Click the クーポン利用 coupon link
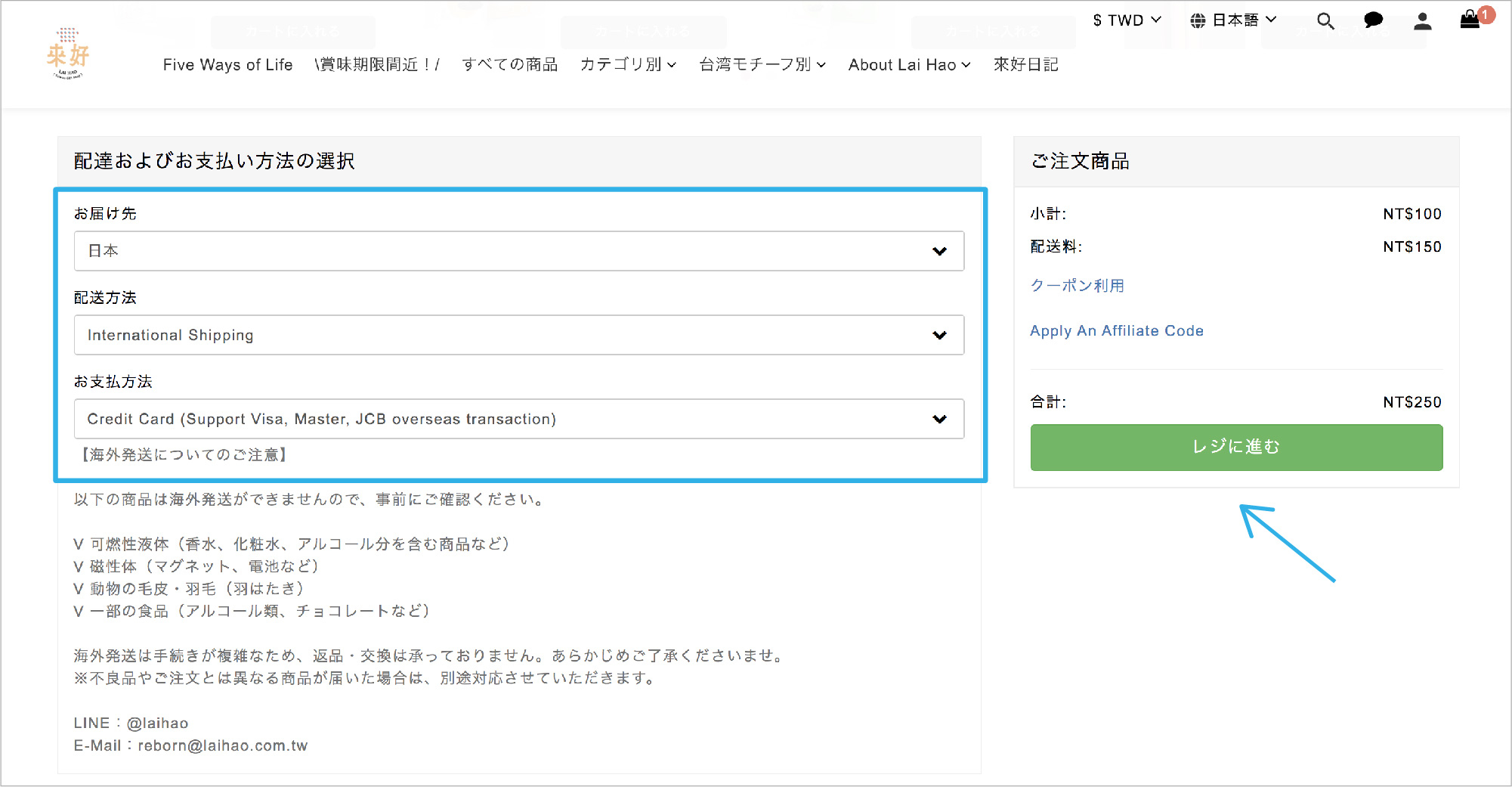1512x787 pixels. [x=1077, y=286]
